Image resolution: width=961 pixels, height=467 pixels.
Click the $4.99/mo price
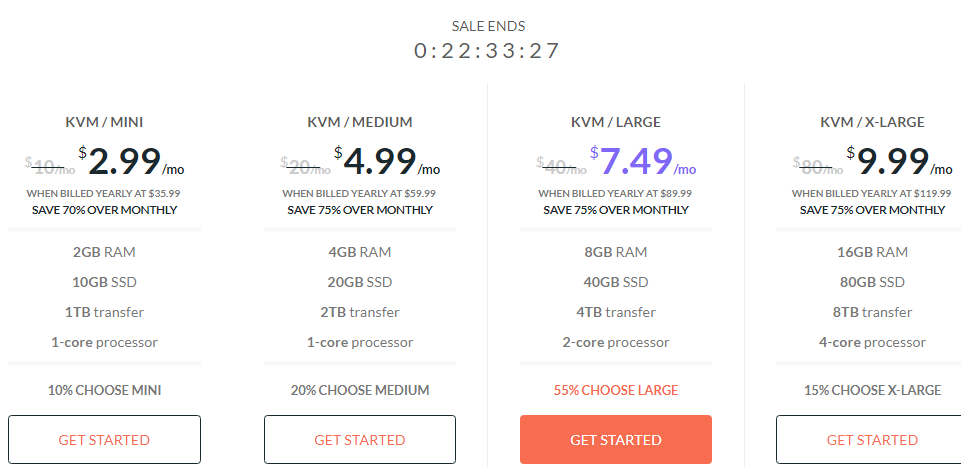pos(387,161)
